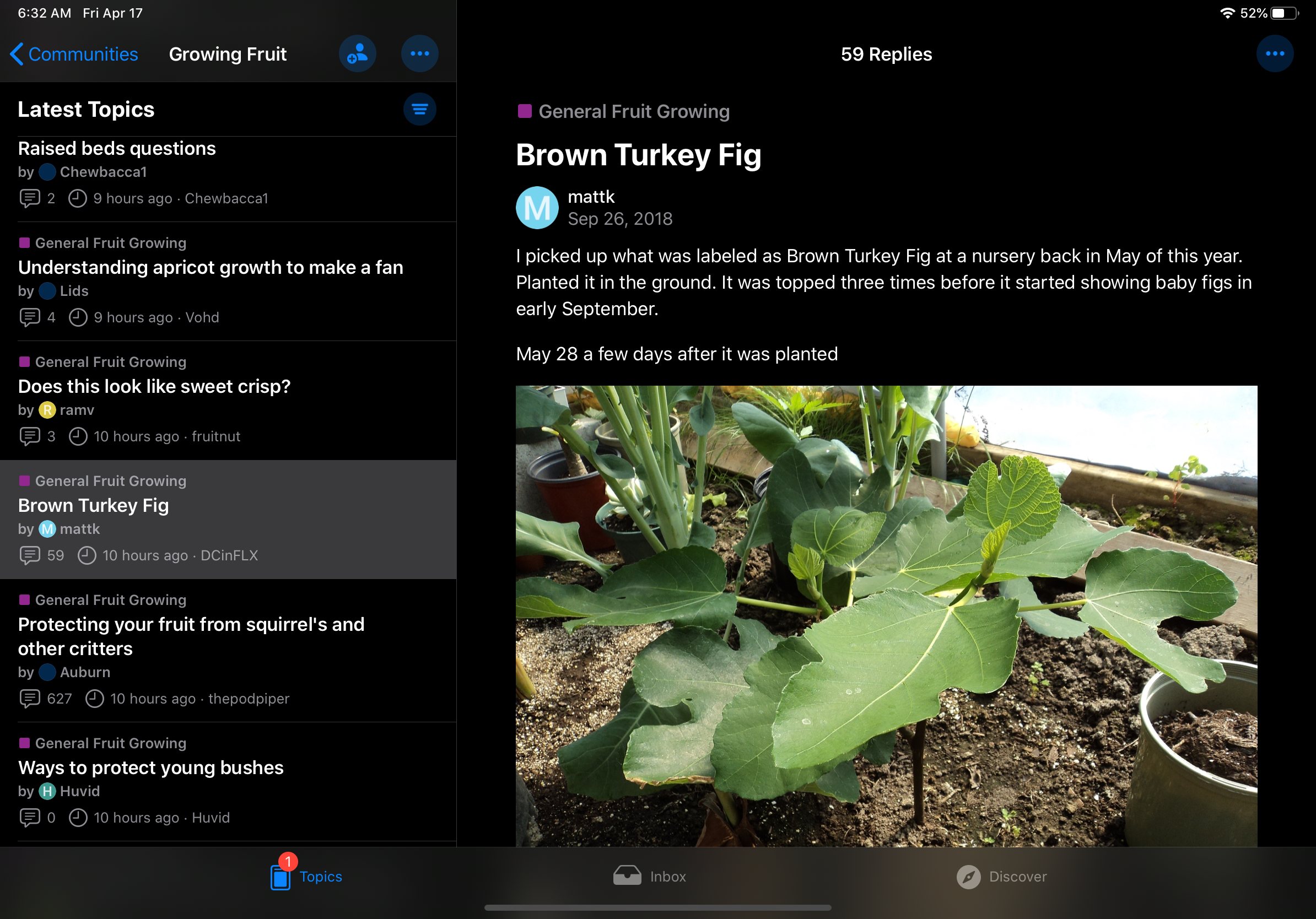Open the fig plant photo
The width and height of the screenshot is (1316, 919).
[x=886, y=615]
